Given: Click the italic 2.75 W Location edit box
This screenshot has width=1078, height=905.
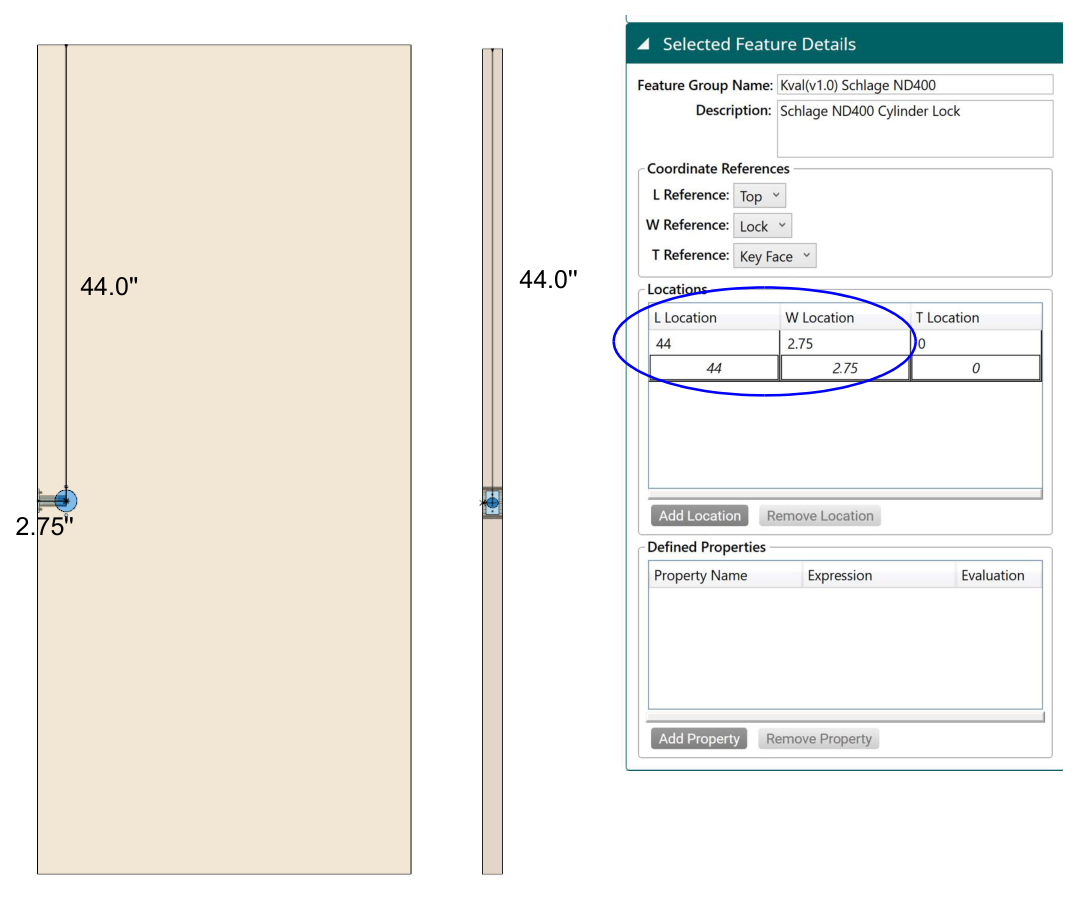Looking at the screenshot, I should [845, 368].
